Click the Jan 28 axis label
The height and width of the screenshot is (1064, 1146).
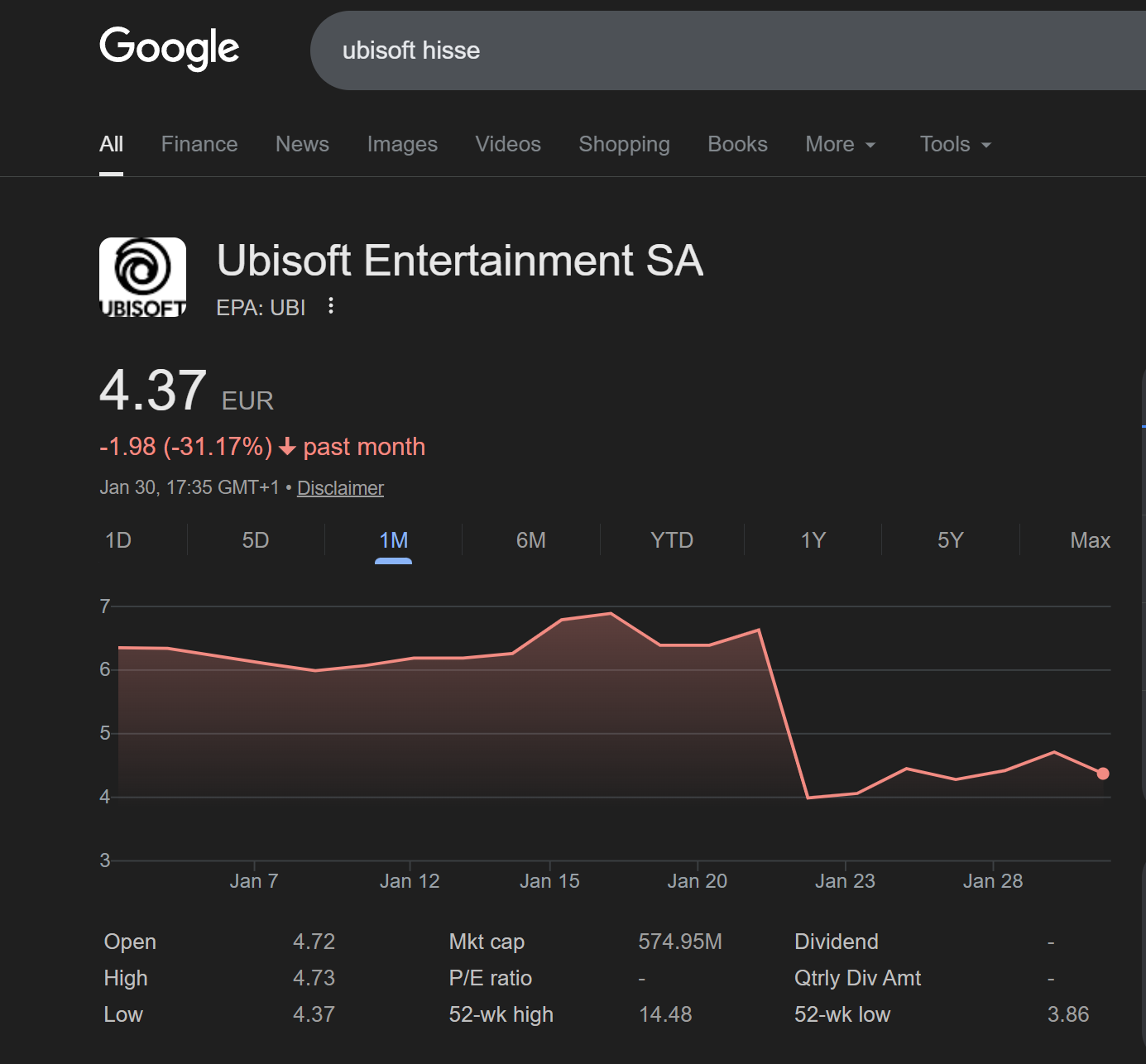point(993,881)
